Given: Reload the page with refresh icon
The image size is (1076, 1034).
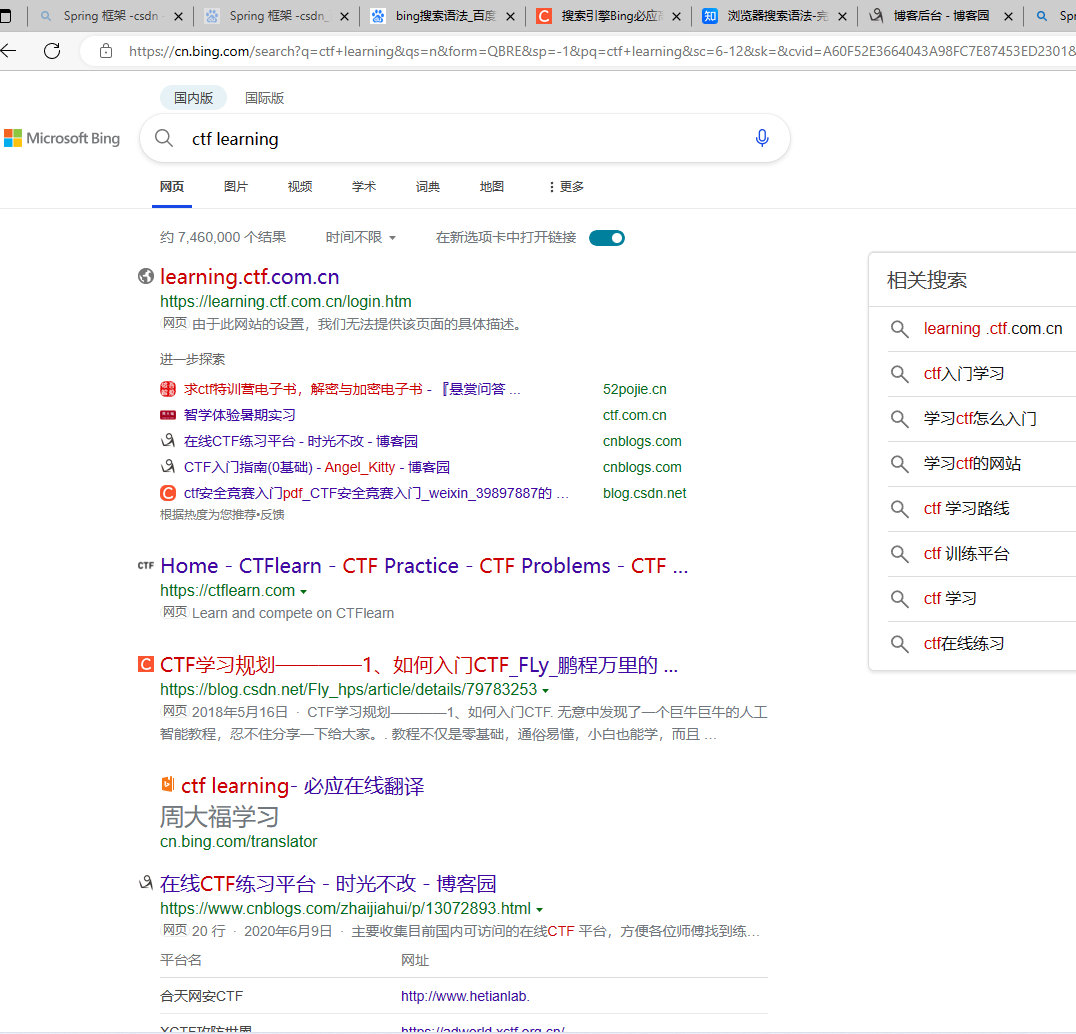Looking at the screenshot, I should (52, 50).
